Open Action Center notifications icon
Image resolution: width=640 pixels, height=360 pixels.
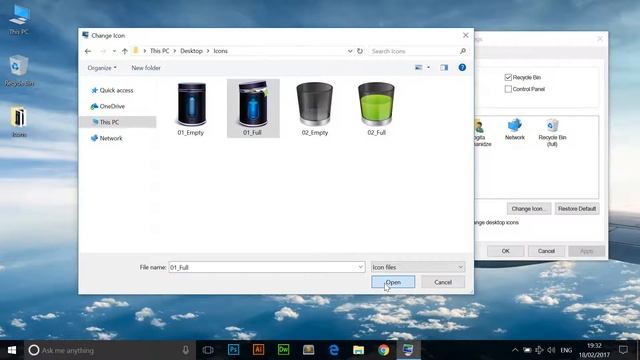[x=623, y=350]
